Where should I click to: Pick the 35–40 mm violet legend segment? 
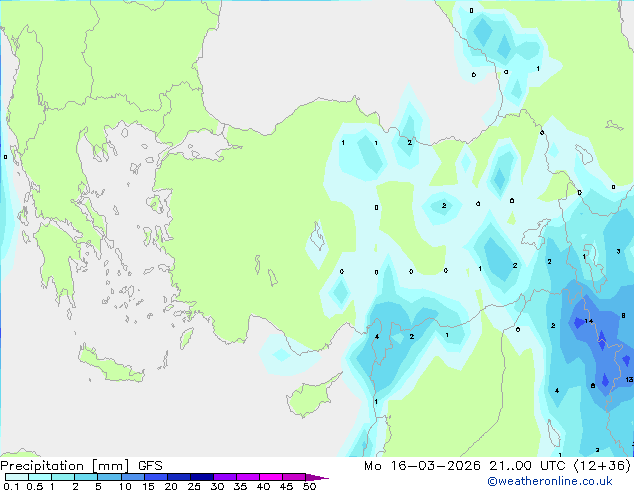pyautogui.click(x=248, y=477)
